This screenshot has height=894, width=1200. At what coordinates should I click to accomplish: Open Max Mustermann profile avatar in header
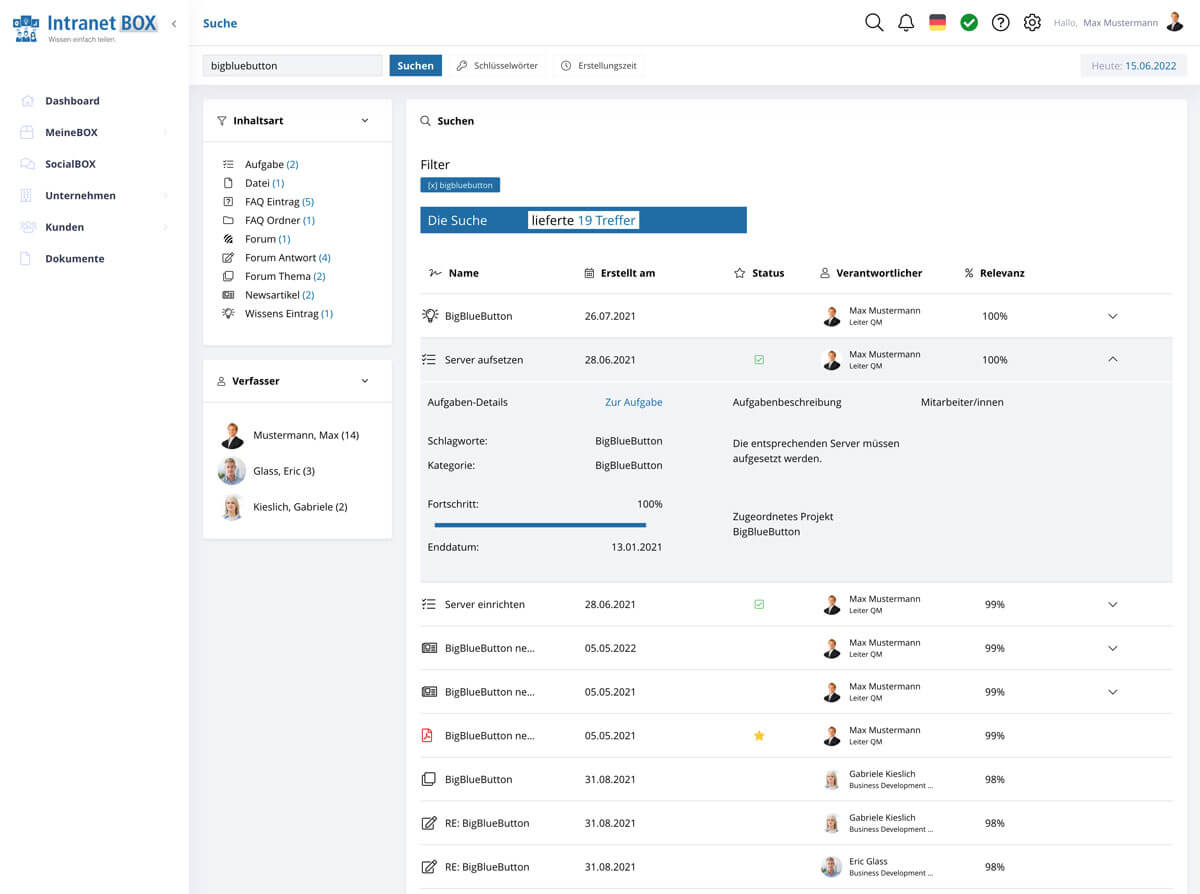1175,22
